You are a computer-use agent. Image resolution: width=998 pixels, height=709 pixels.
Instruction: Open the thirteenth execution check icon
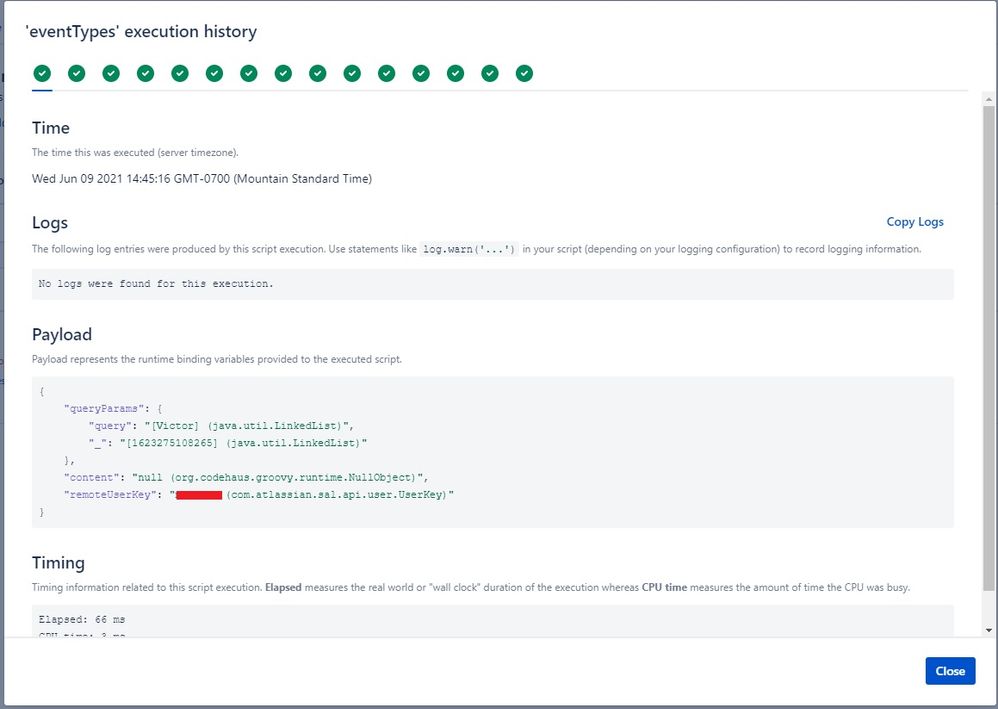coord(455,73)
